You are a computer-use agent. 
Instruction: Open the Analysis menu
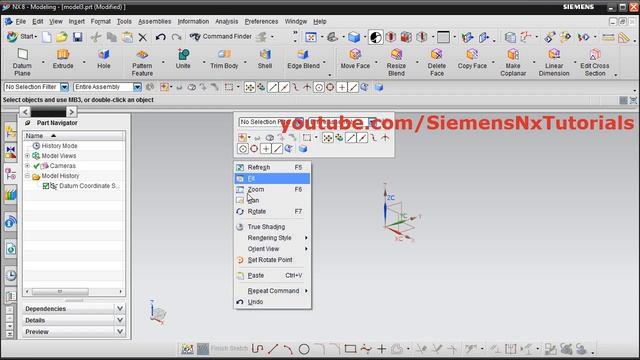click(x=227, y=21)
